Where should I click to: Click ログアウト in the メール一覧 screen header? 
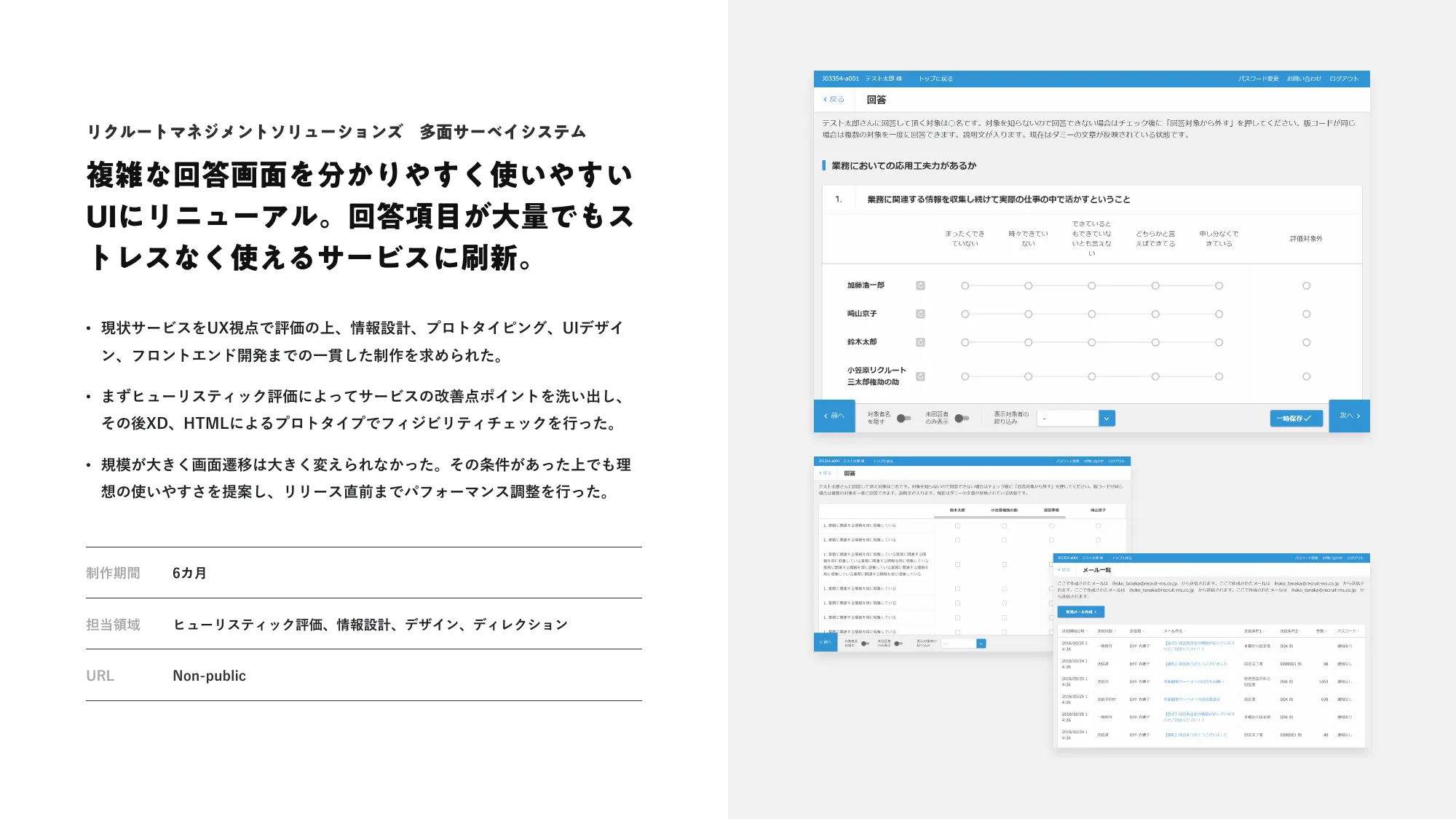click(x=1355, y=558)
